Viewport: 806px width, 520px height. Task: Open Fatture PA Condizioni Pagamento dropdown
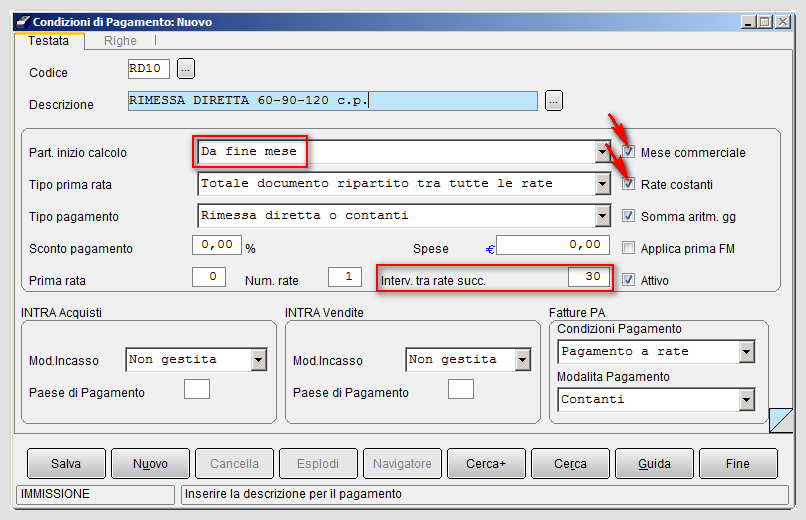click(747, 352)
